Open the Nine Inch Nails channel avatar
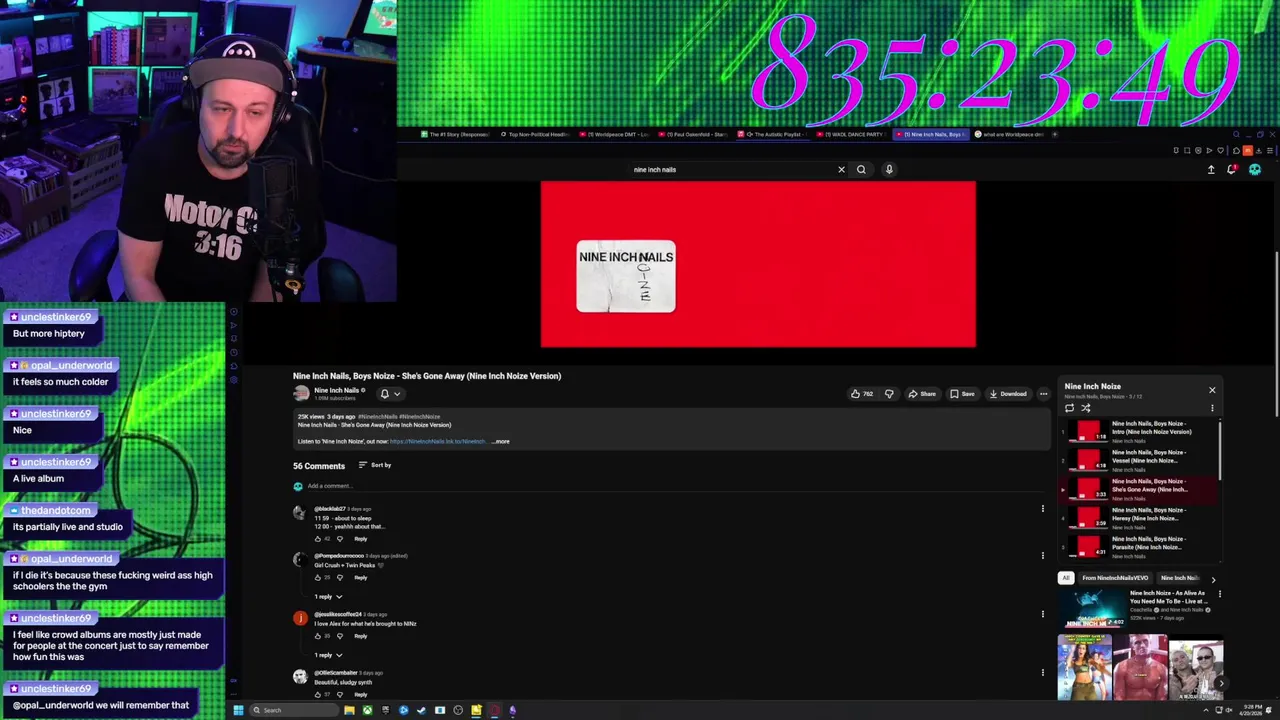1280x720 pixels. tap(301, 394)
